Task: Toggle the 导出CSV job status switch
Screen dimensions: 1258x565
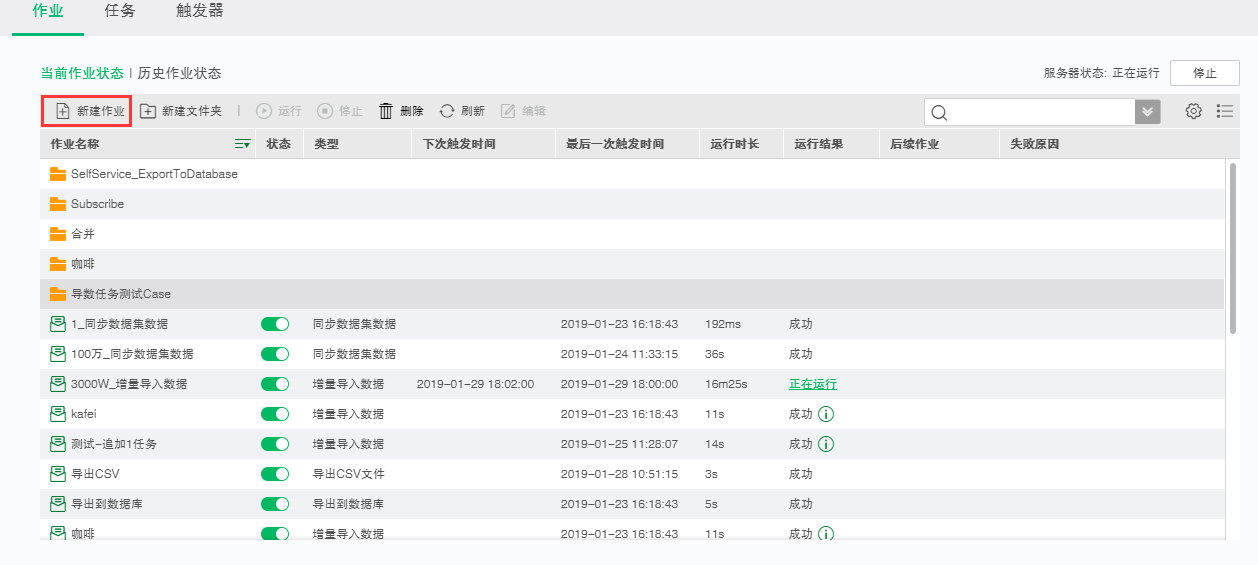Action: 275,474
